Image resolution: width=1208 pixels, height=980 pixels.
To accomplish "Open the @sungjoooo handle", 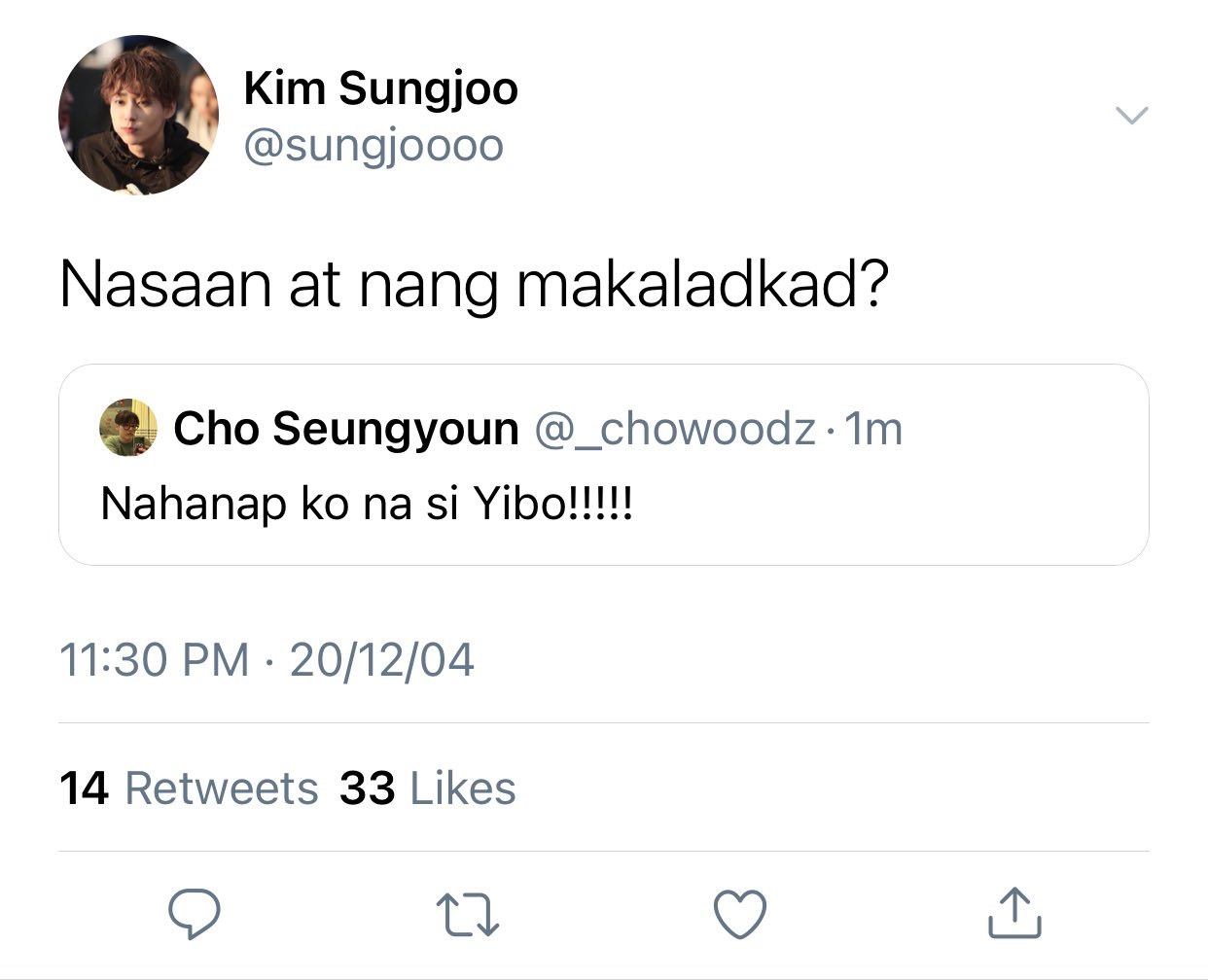I will point(373,147).
